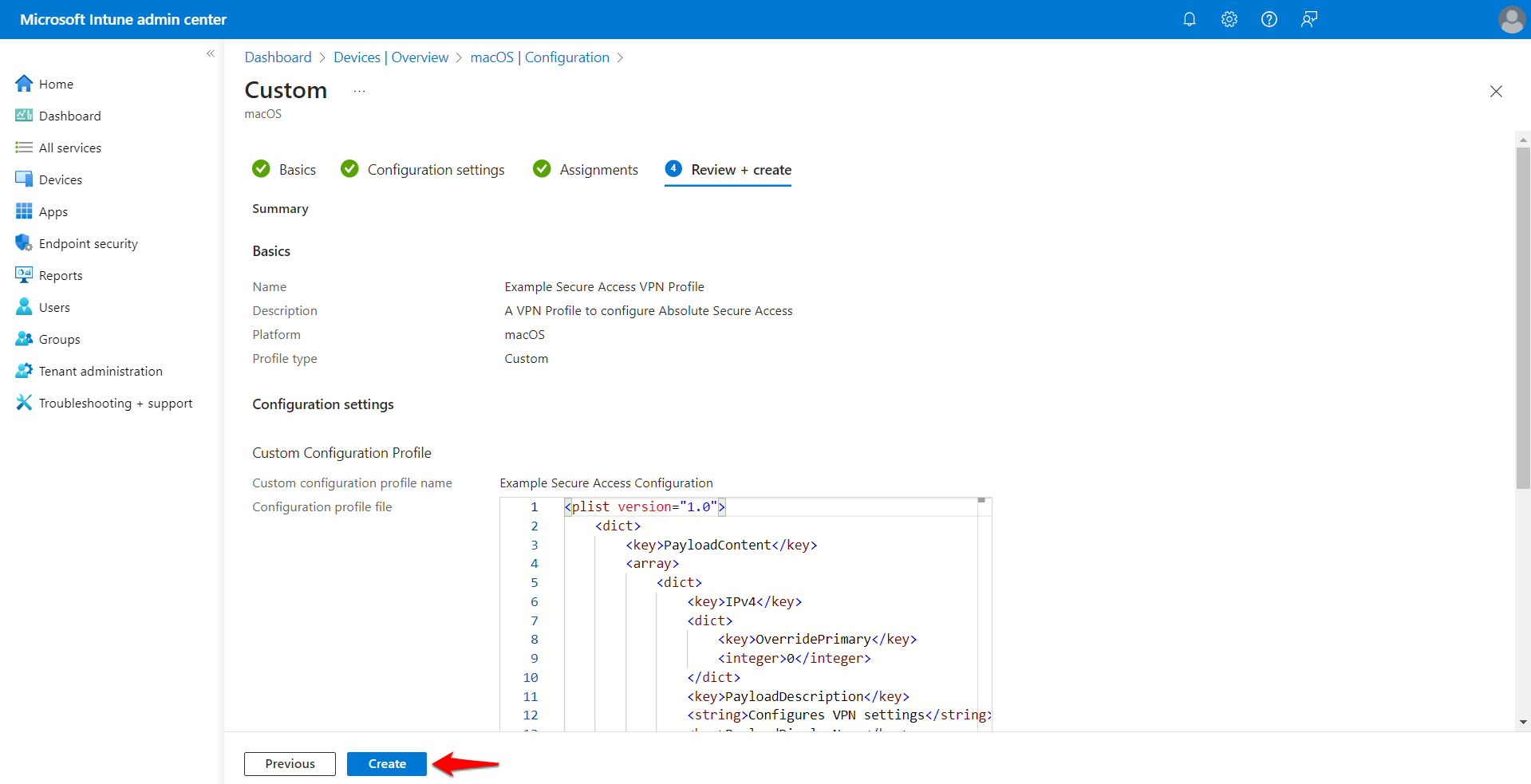Close the Custom profile pane
This screenshot has width=1531, height=784.
tap(1496, 91)
